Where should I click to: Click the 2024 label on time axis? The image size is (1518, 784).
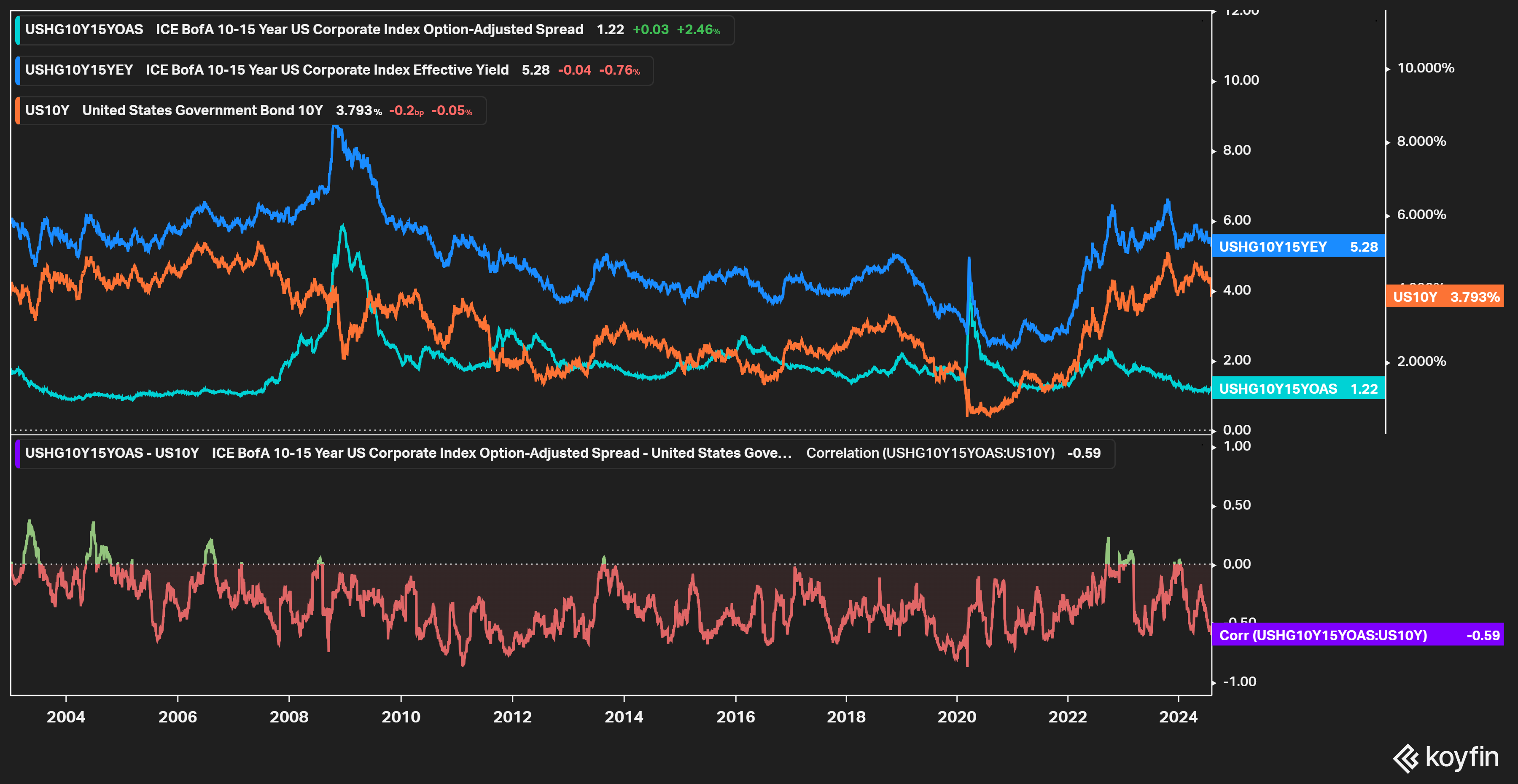click(1178, 717)
